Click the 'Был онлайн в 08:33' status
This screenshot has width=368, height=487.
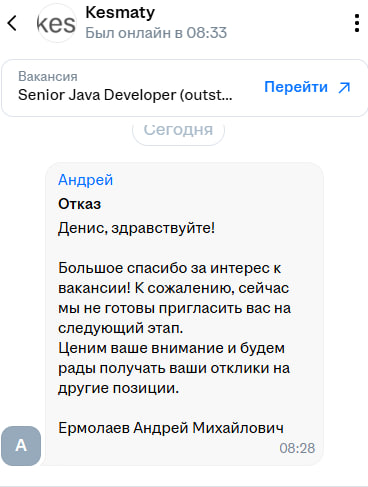(x=156, y=33)
